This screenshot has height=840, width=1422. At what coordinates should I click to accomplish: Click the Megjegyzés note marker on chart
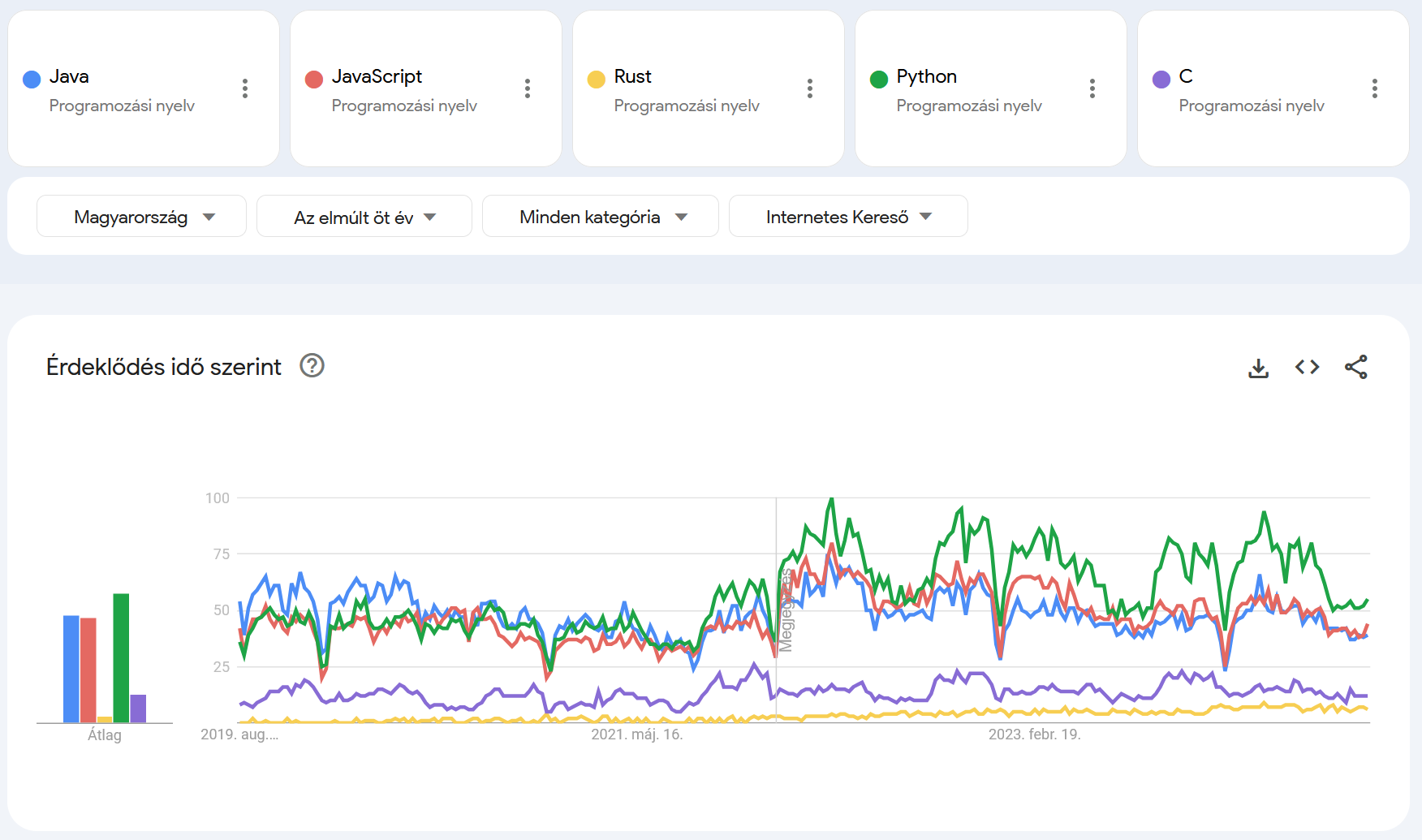coord(786,611)
